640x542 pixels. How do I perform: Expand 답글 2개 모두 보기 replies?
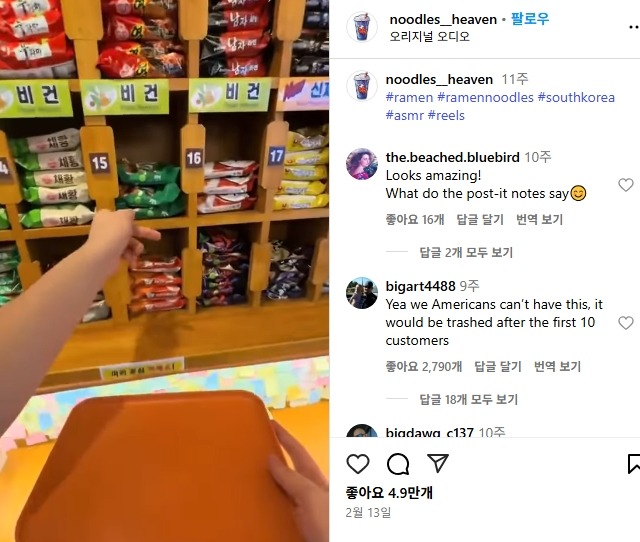[466, 253]
